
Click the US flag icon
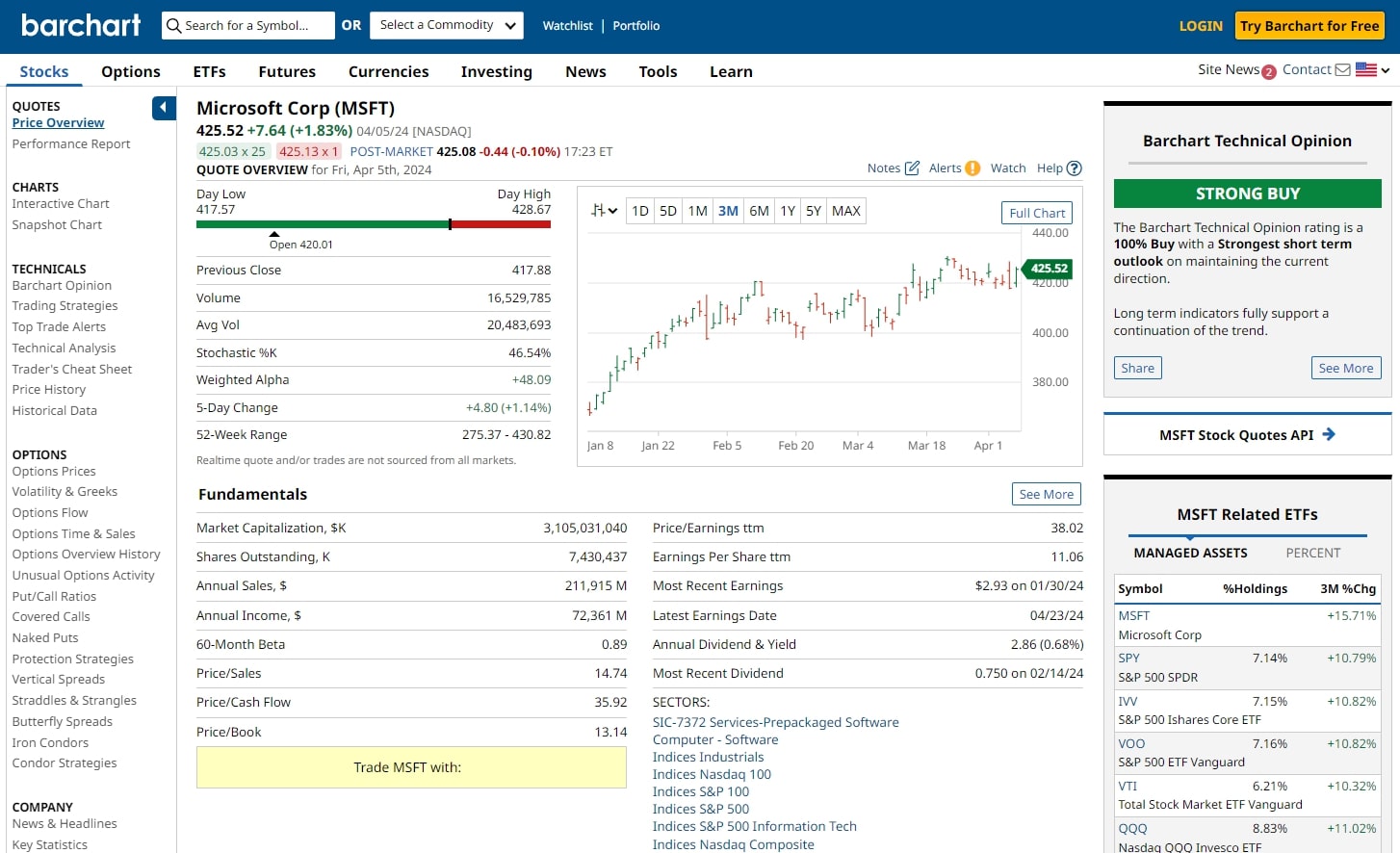[x=1365, y=69]
